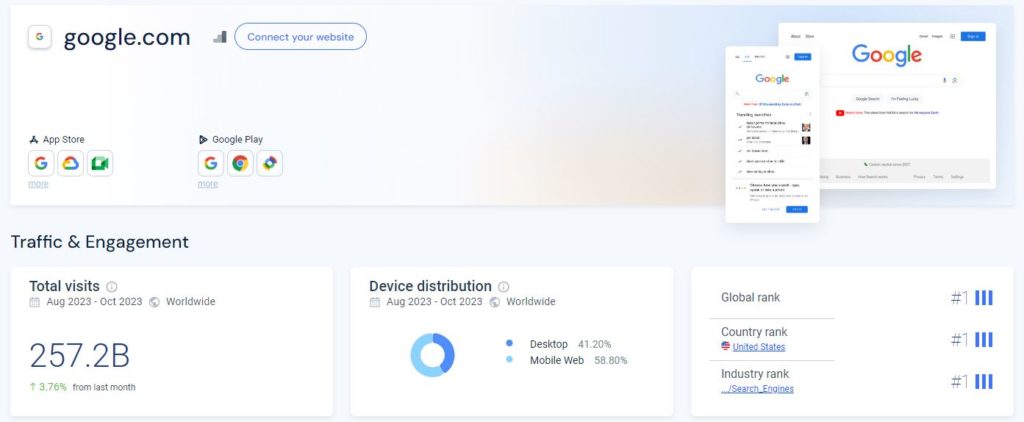The image size is (1024, 422).
Task: Open the Google Meet app icon
Action: click(100, 163)
